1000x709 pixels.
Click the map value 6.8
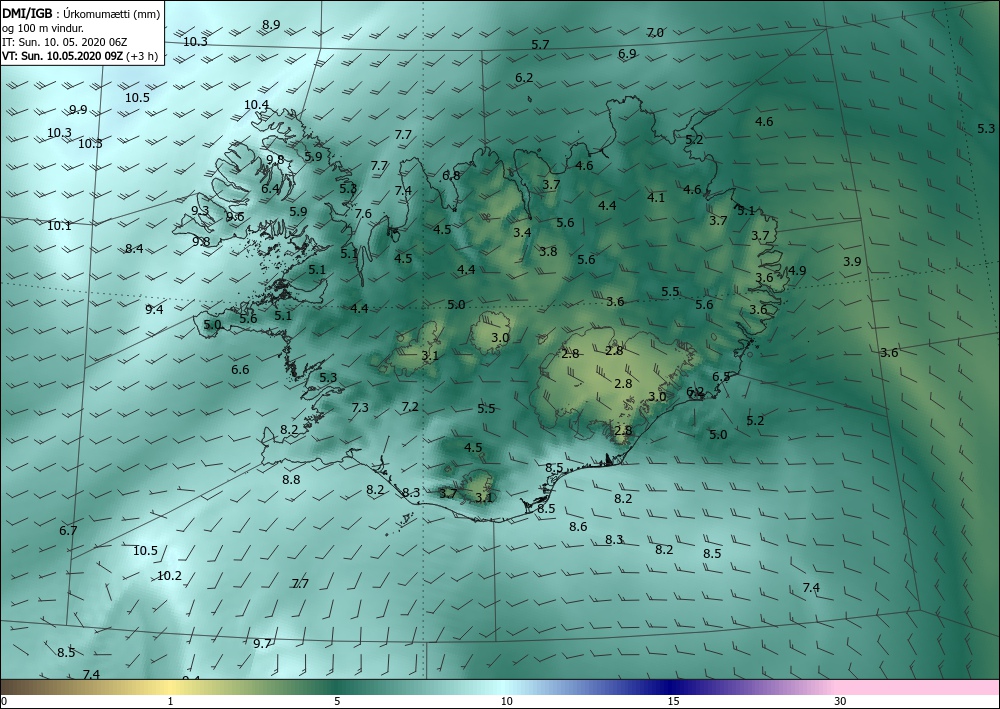(x=451, y=175)
